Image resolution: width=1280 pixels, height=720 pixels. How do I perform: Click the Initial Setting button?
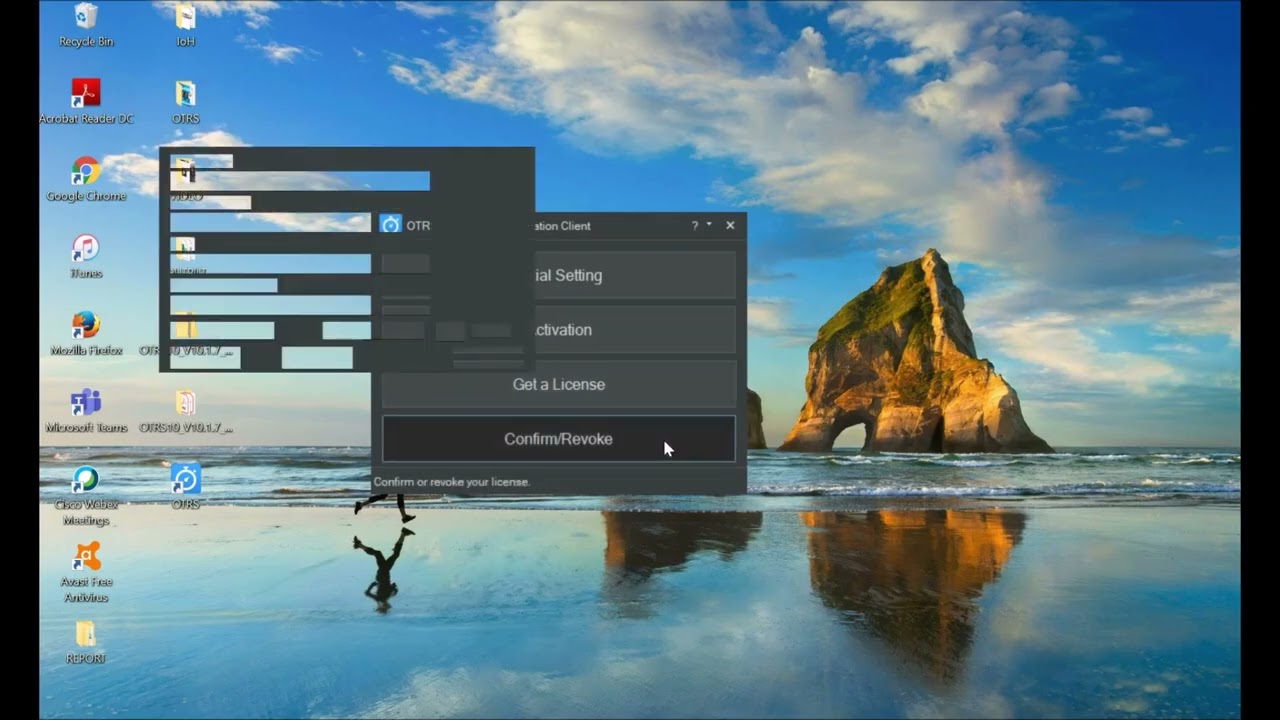point(559,275)
